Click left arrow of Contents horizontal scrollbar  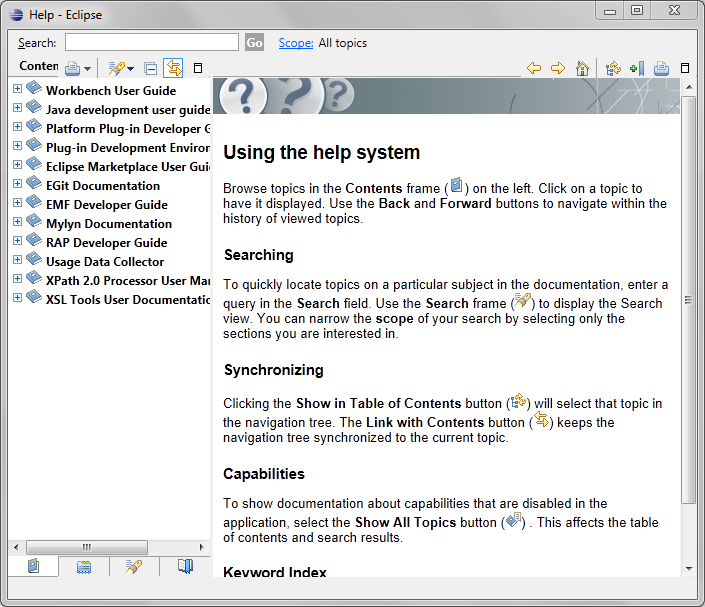[16, 547]
